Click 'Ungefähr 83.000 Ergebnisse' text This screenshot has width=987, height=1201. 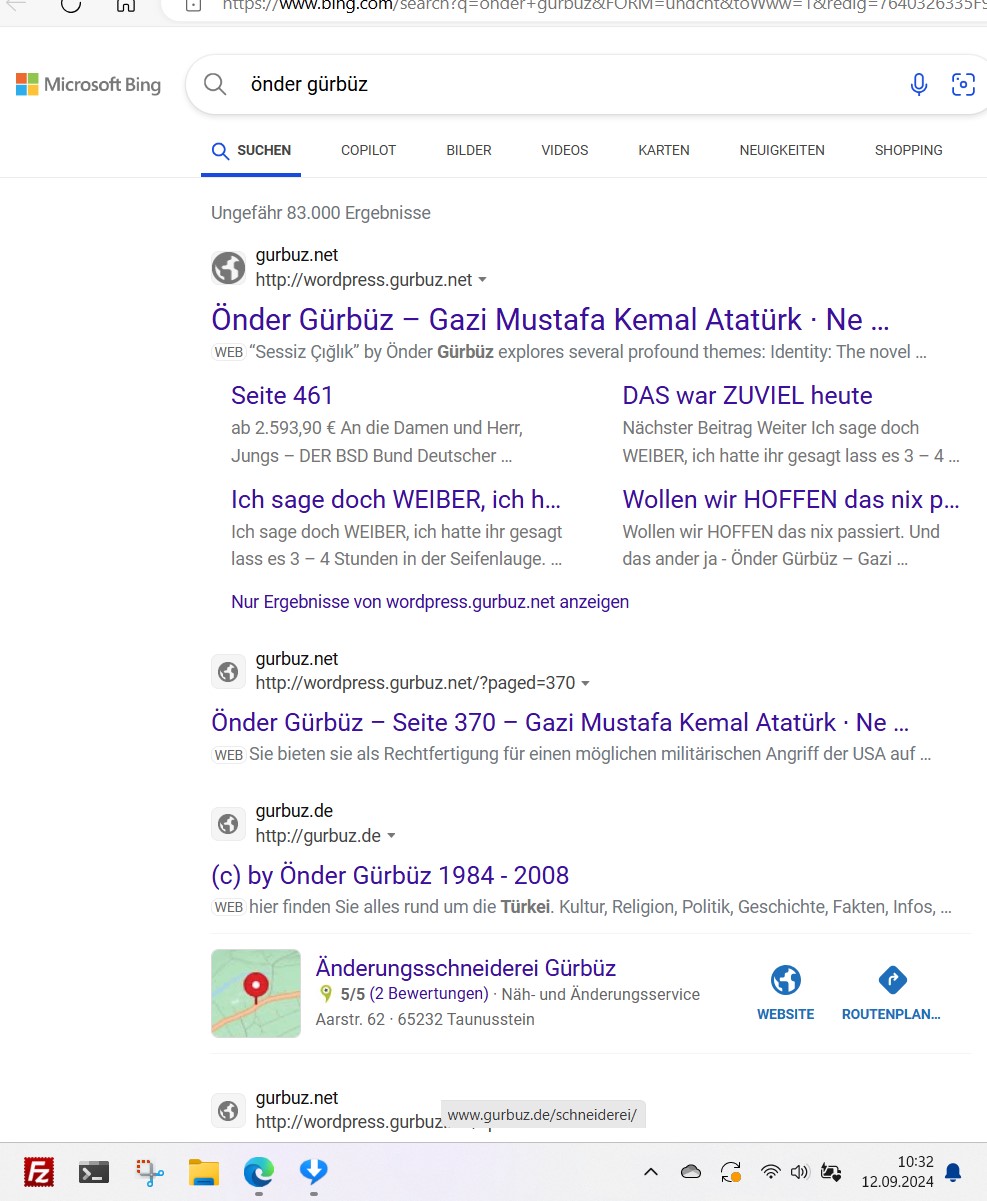tap(321, 213)
